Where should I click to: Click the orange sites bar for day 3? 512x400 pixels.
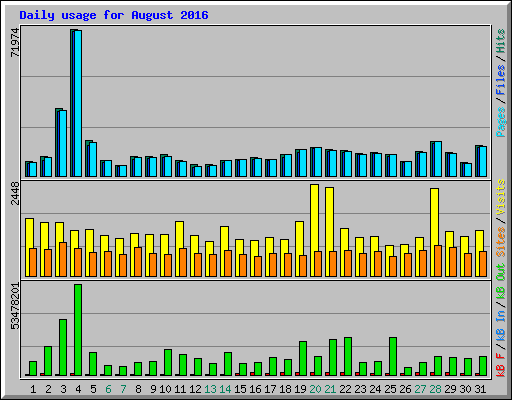63,259
